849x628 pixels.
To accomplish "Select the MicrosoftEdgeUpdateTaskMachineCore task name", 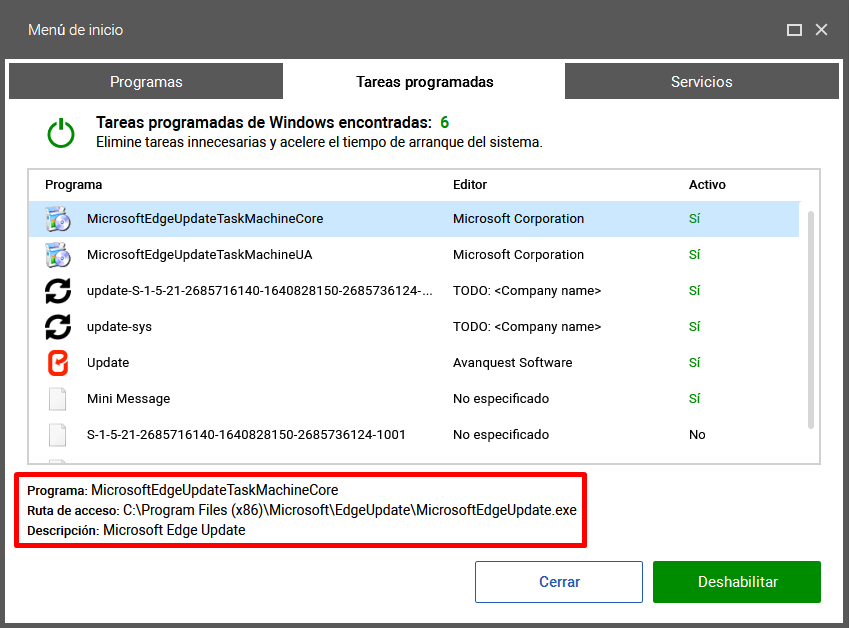I will pos(205,219).
